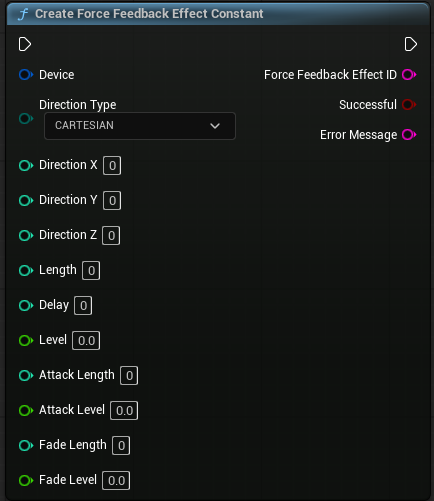Click the Direction X input pin
434x501 pixels.
[26, 165]
